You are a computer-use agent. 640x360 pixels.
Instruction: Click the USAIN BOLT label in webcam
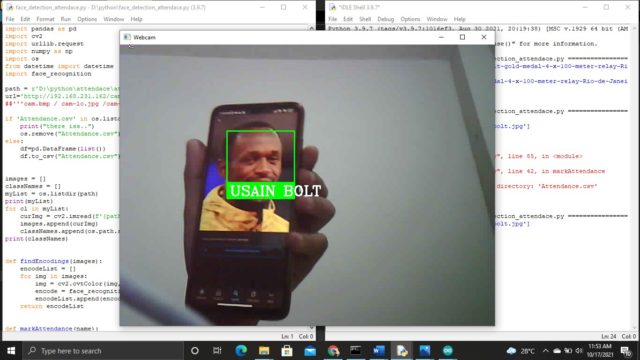pyautogui.click(x=276, y=191)
